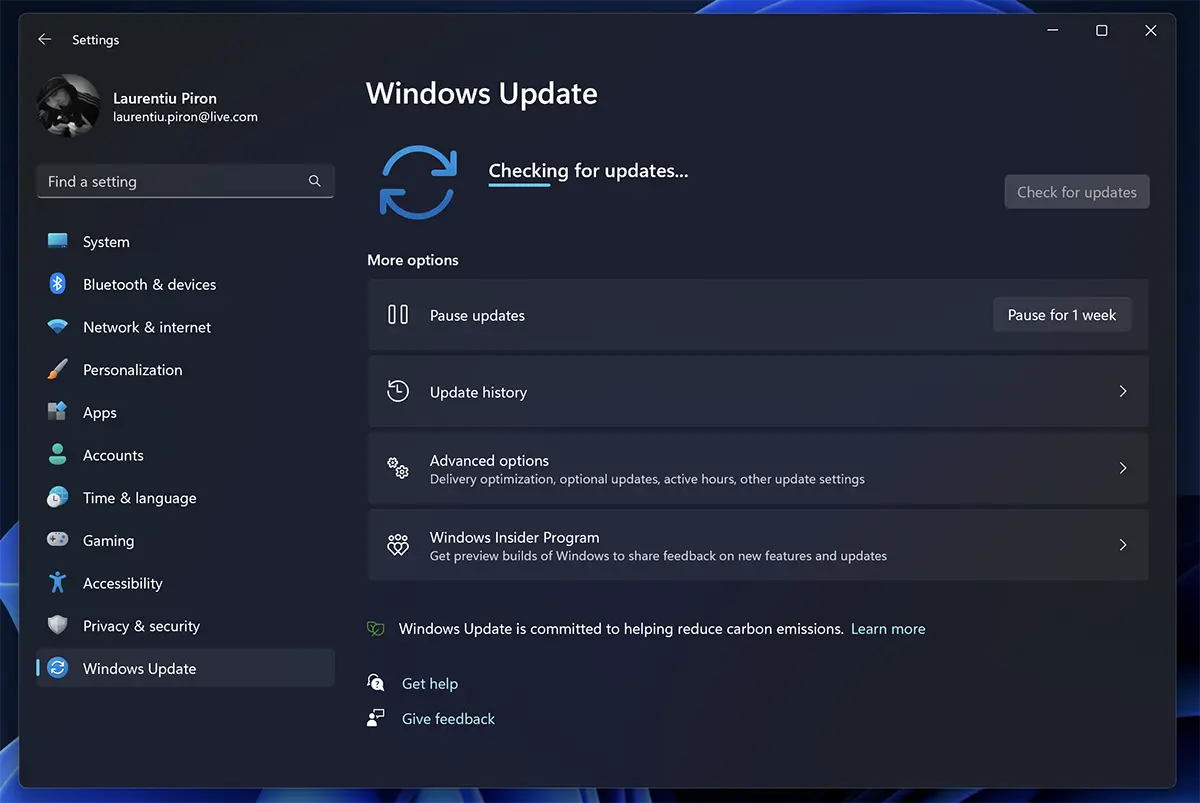Click the Apps icon in sidebar
This screenshot has height=803, width=1200.
[x=58, y=412]
